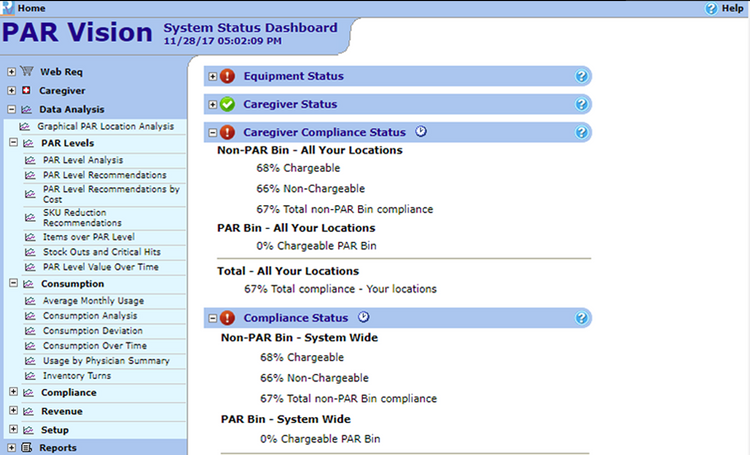
Task: Click chart icon next to Compliance folder
Action: [x=28, y=393]
